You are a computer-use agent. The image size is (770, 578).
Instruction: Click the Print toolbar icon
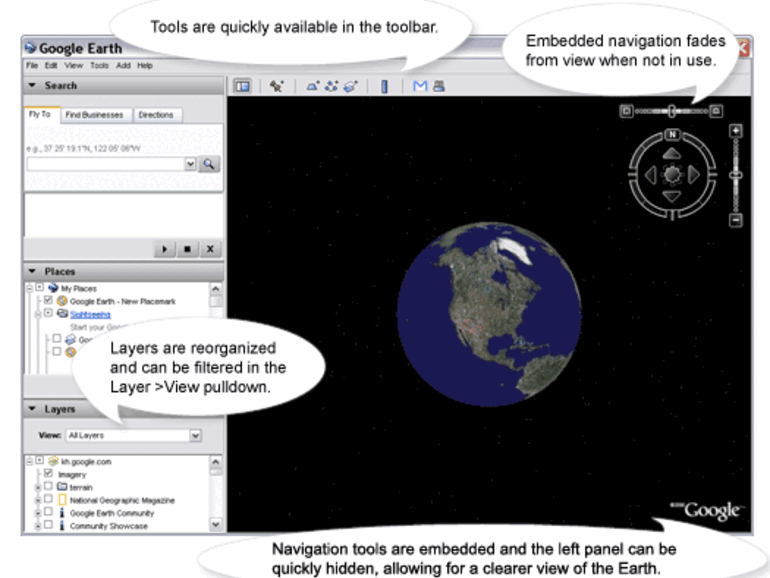click(439, 86)
